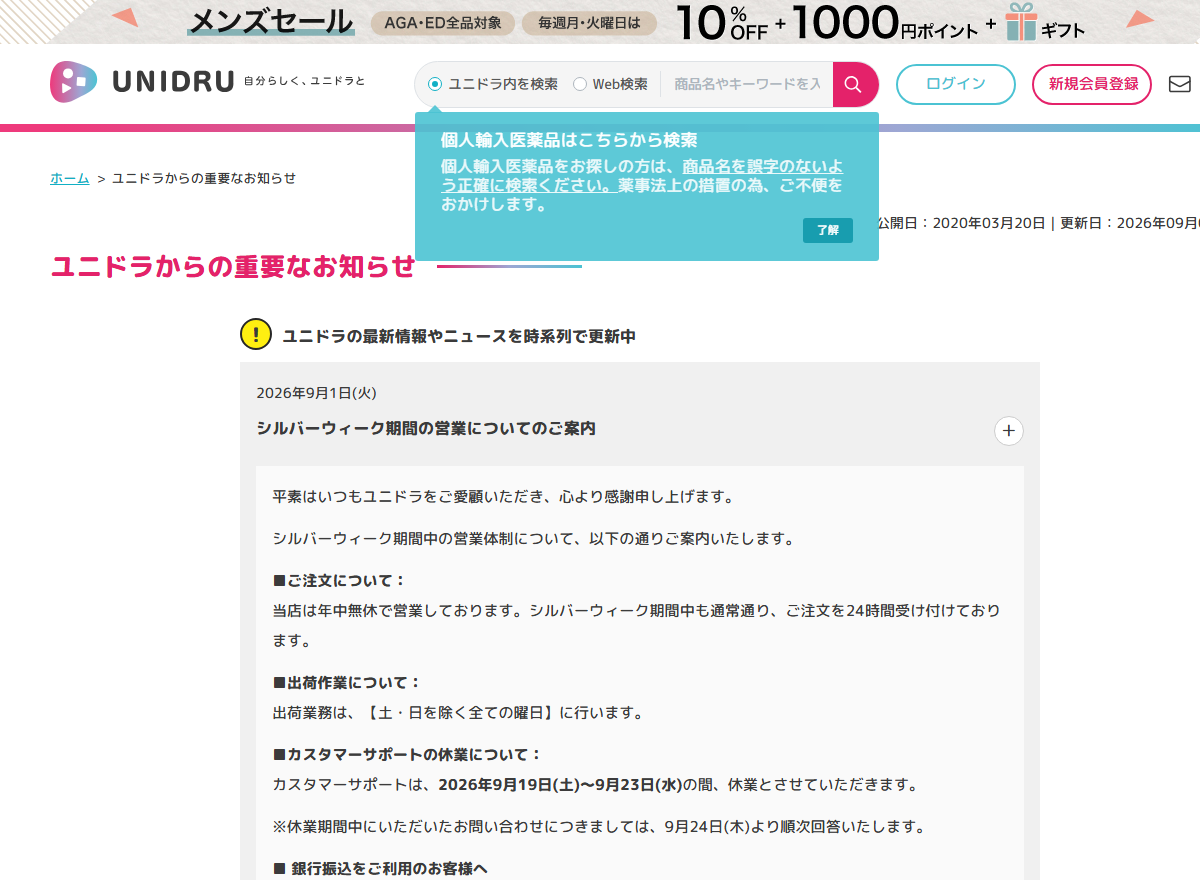Open the mail envelope icon
The width and height of the screenshot is (1200, 880).
click(x=1180, y=84)
